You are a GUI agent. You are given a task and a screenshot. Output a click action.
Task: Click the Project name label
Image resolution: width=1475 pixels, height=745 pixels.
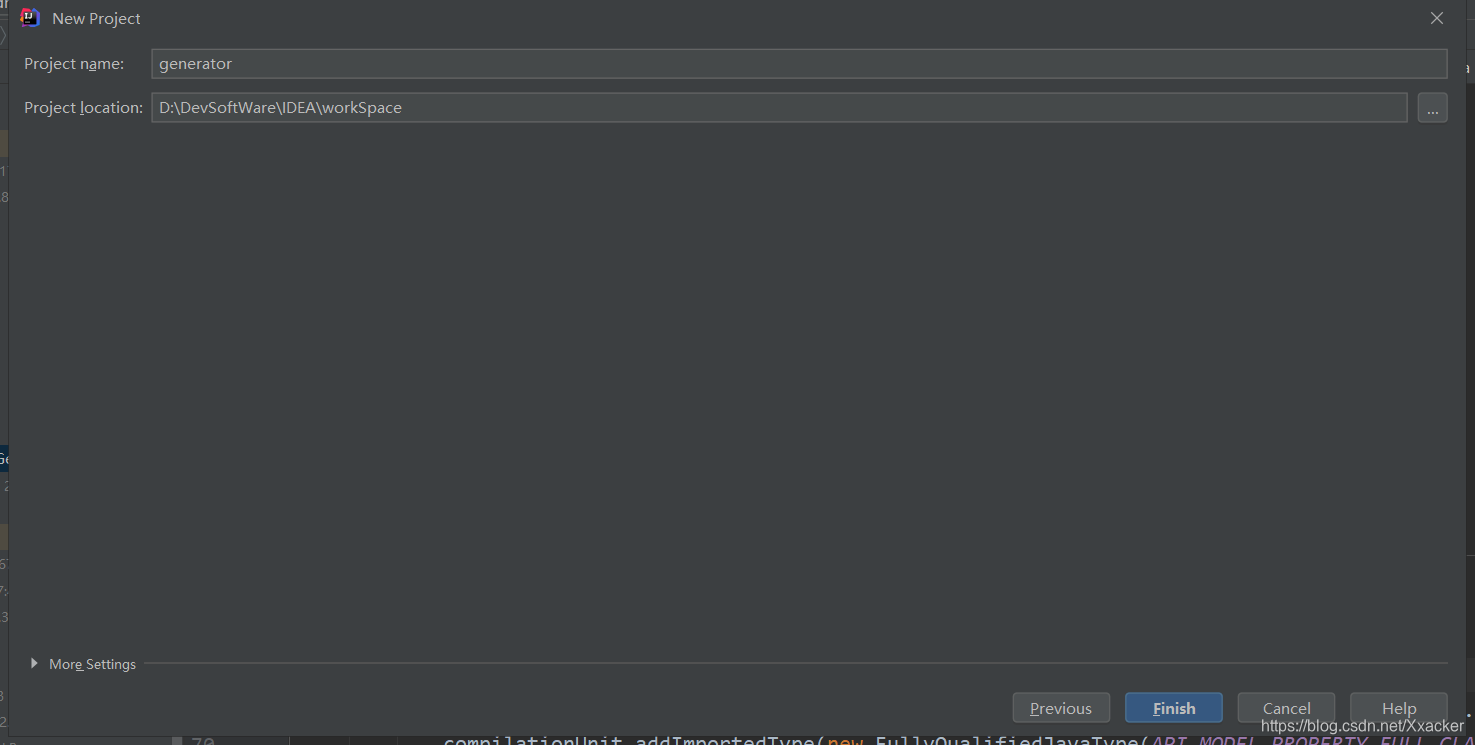tap(74, 64)
